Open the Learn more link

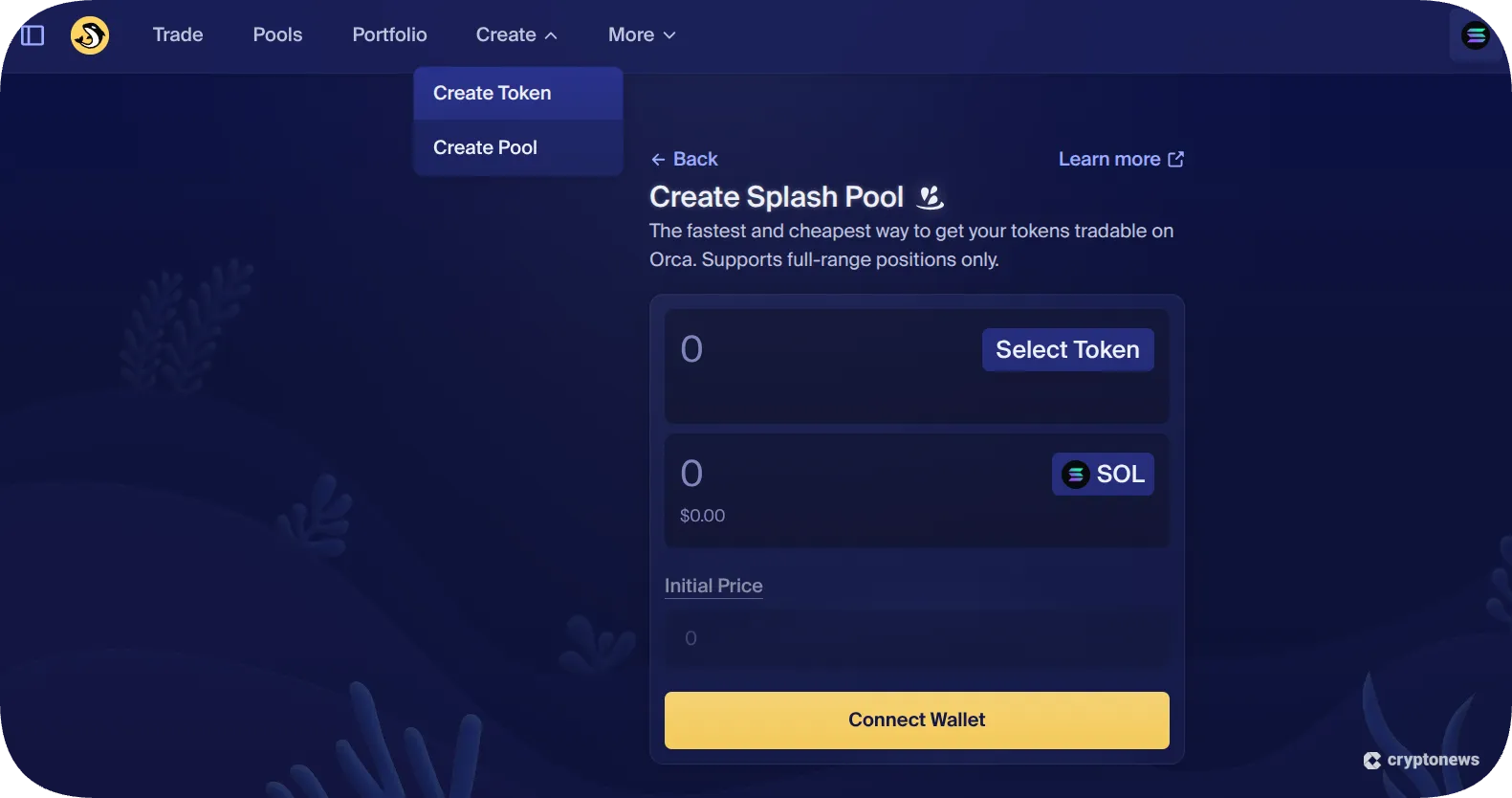click(x=1109, y=159)
